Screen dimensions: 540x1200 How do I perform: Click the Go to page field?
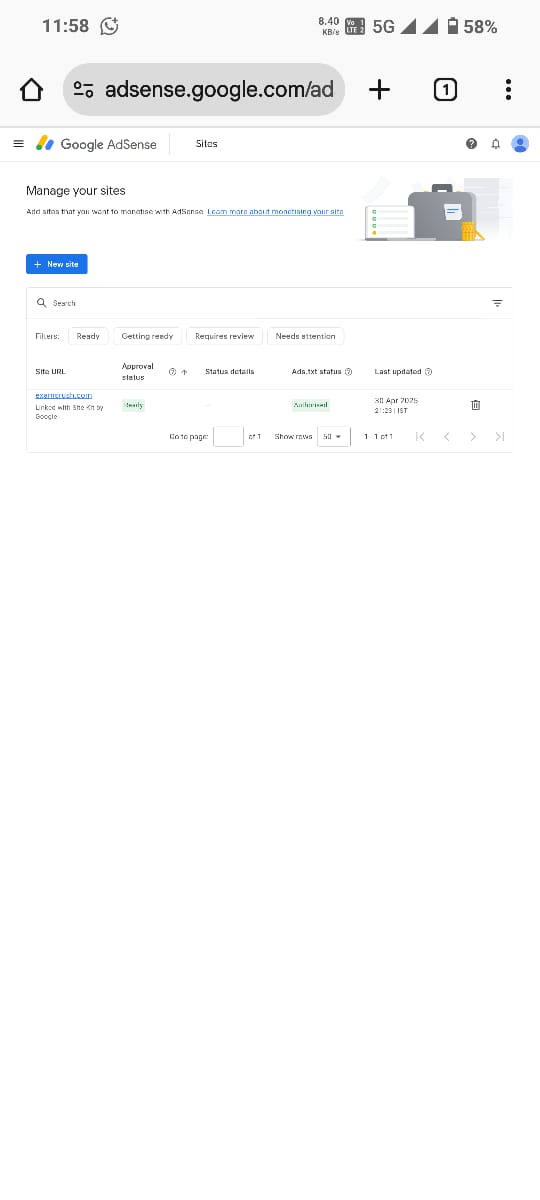(228, 437)
